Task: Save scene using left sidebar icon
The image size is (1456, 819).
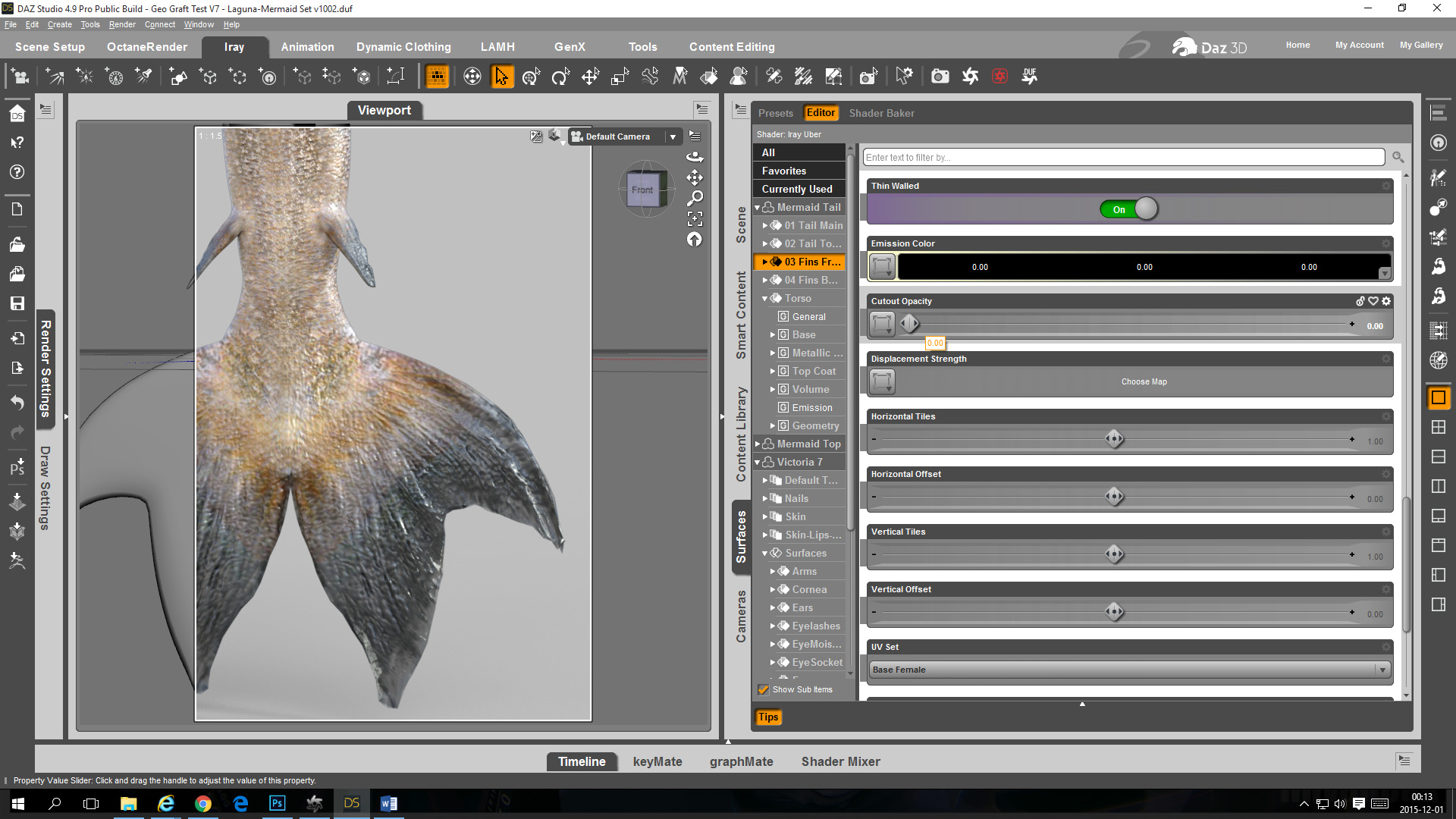Action: (x=17, y=303)
